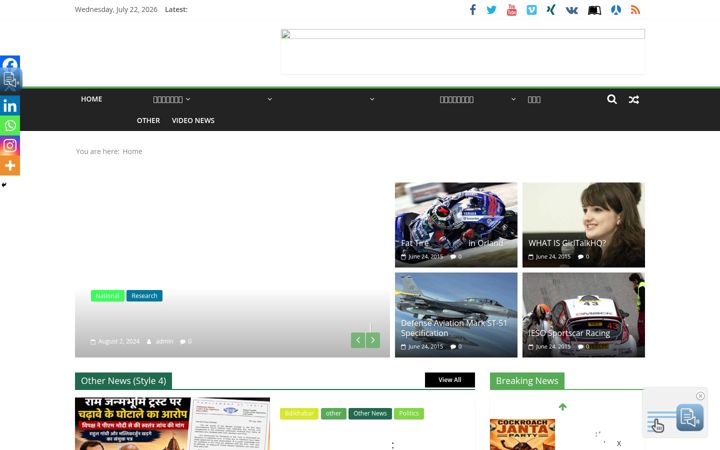
Task: Click the open-book social icon in header
Action: tap(595, 10)
